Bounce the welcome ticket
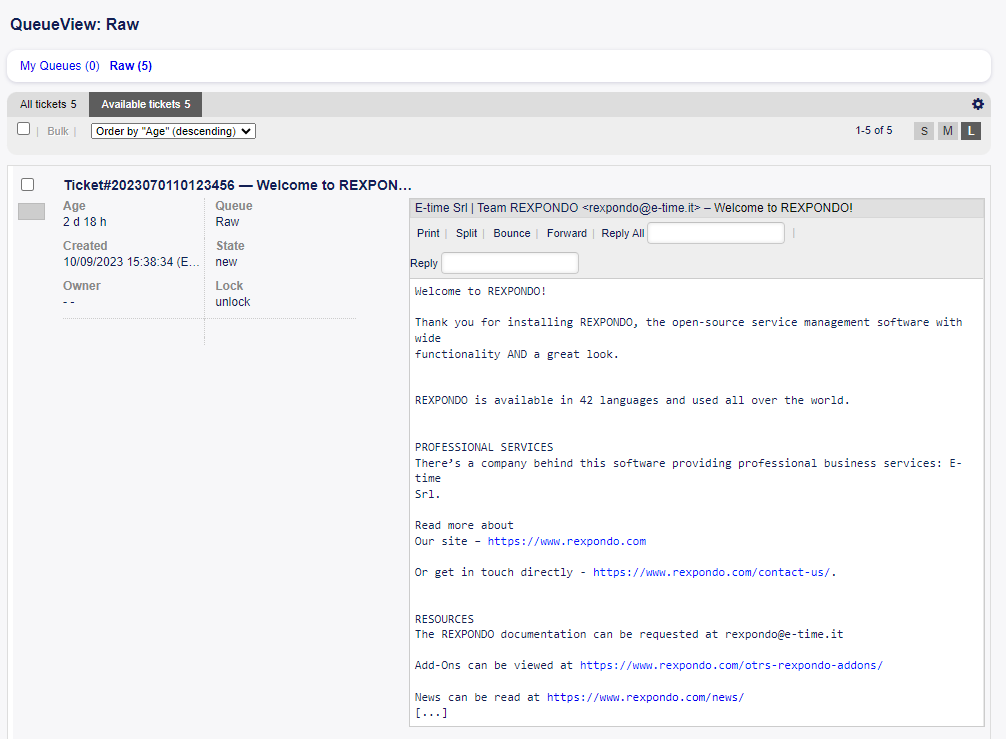1006x739 pixels. click(511, 233)
